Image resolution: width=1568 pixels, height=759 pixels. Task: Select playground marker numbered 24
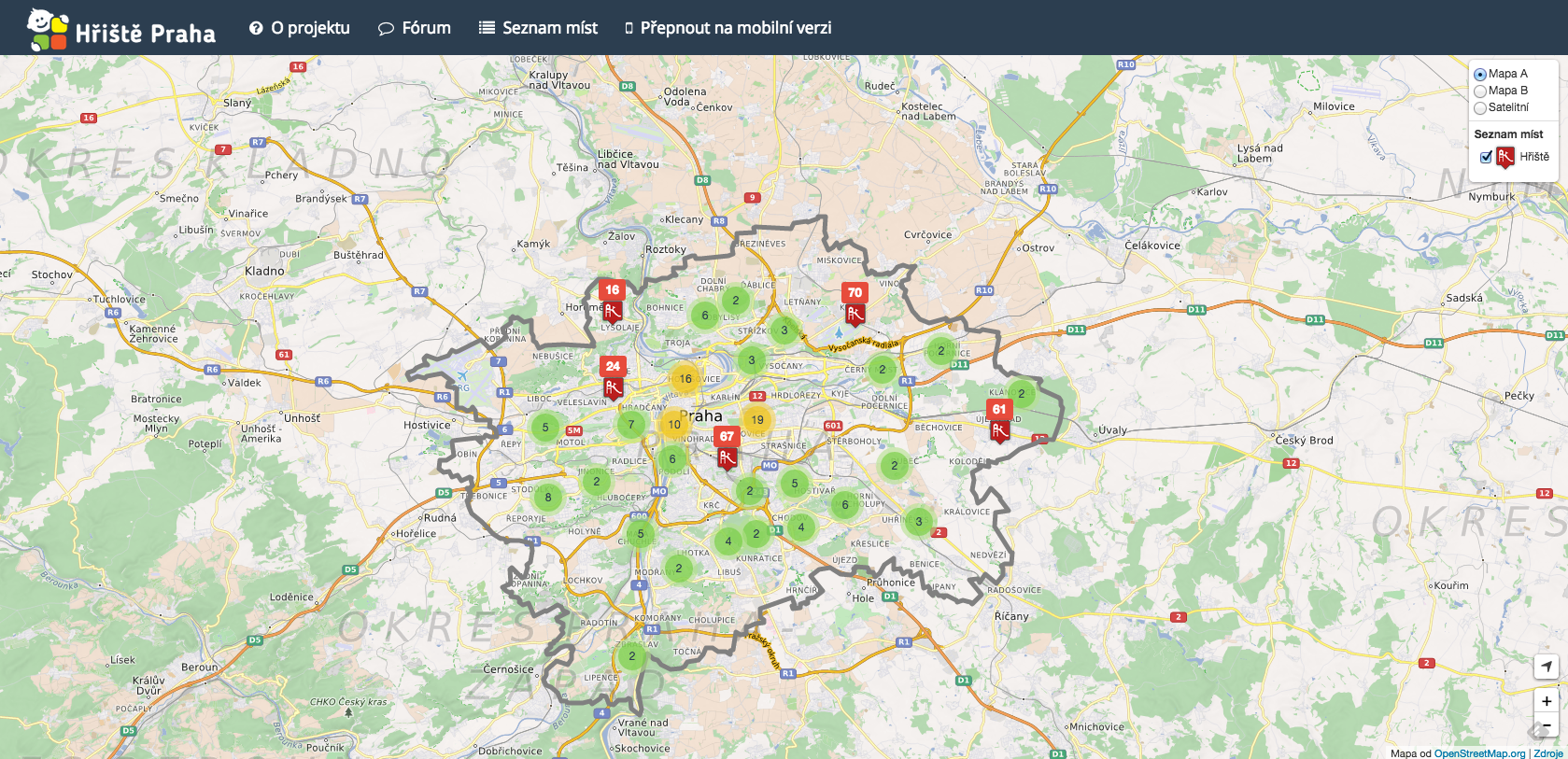[613, 378]
